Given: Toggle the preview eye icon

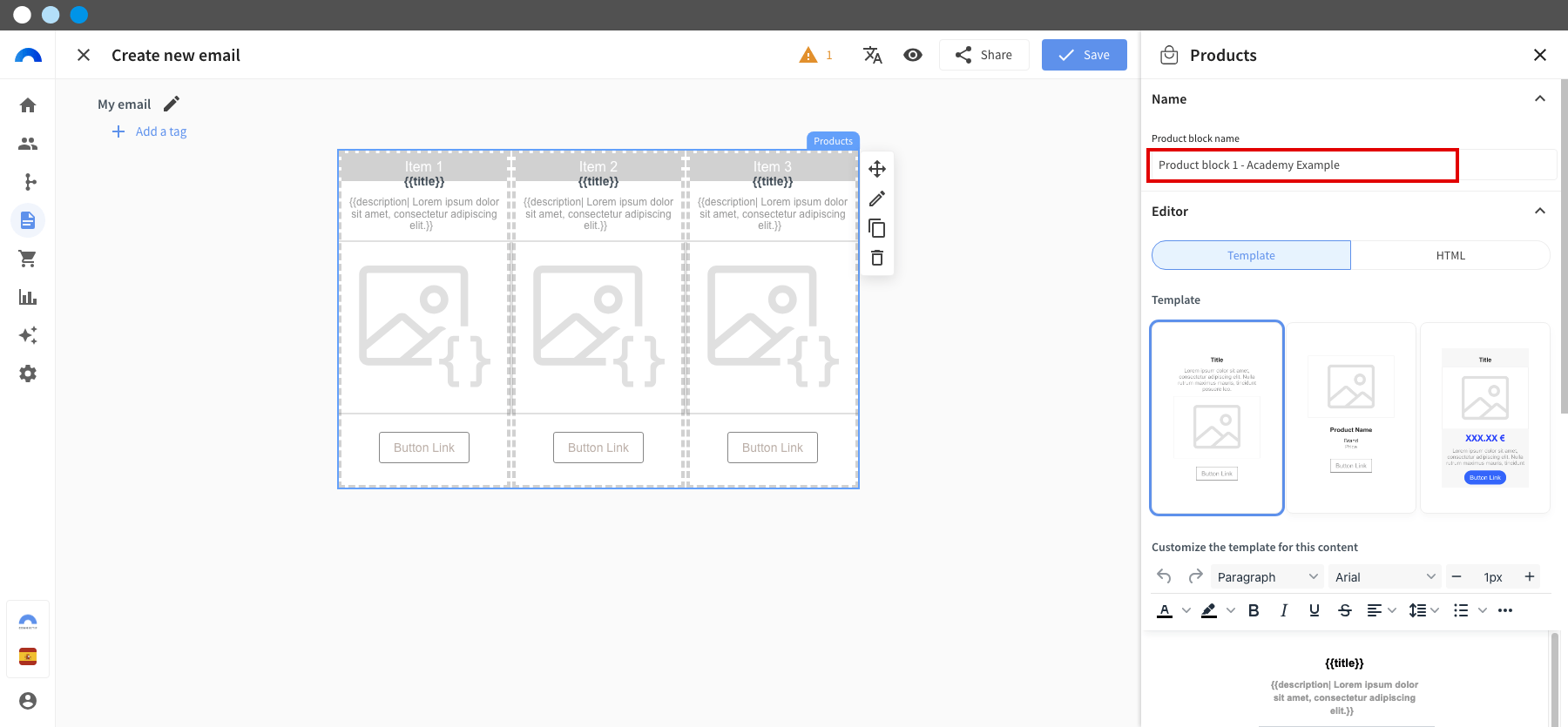Looking at the screenshot, I should pyautogui.click(x=913, y=55).
